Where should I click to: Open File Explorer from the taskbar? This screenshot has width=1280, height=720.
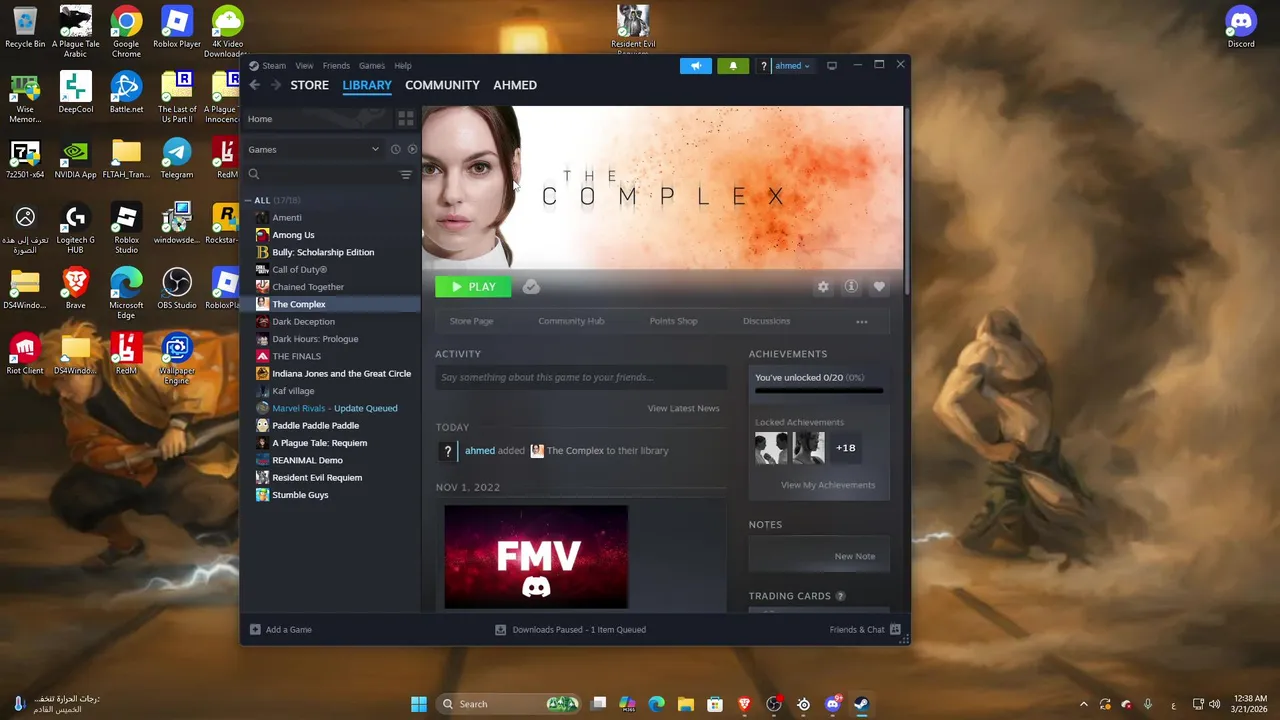pyautogui.click(x=685, y=704)
